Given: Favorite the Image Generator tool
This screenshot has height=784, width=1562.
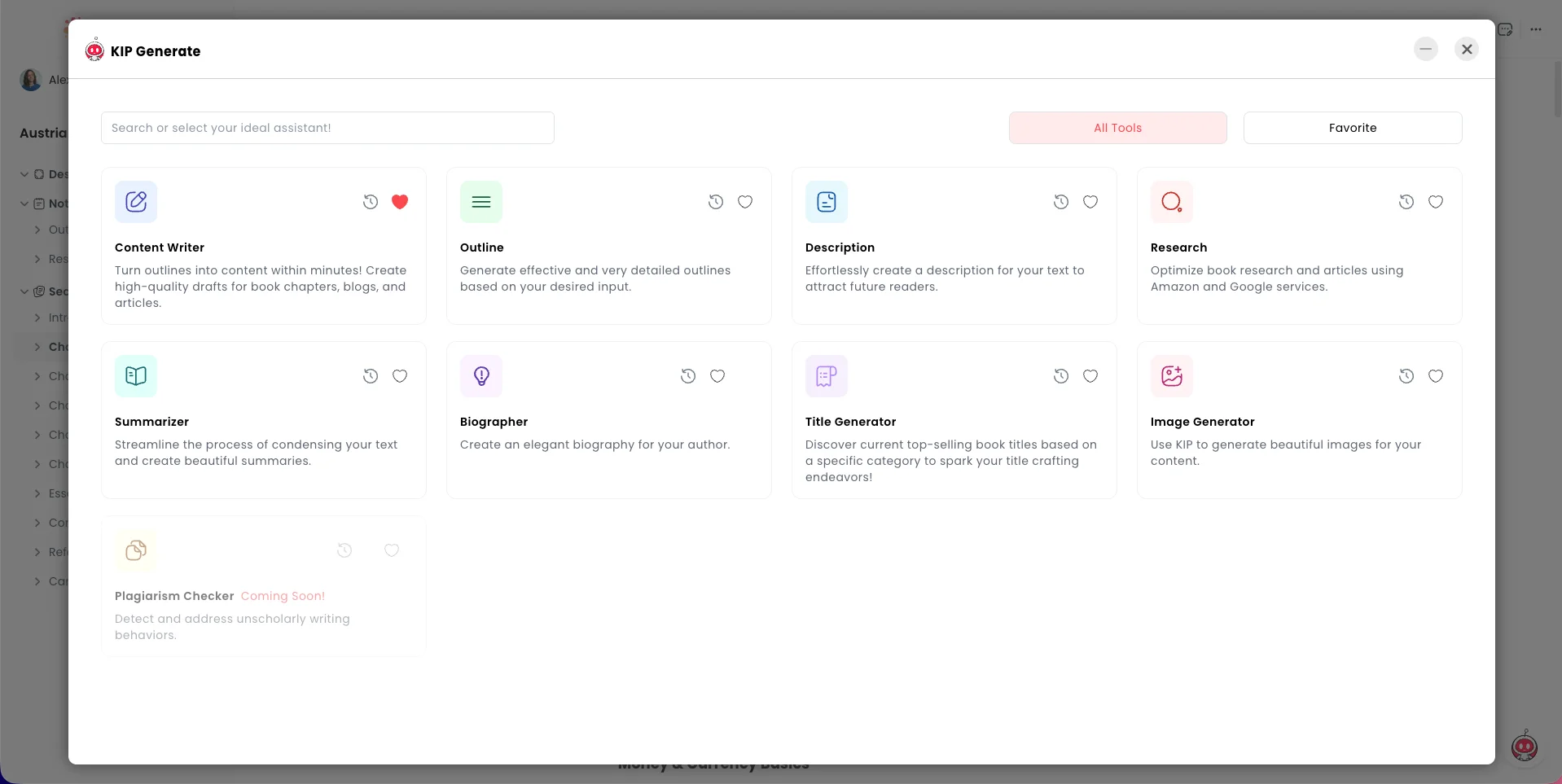Looking at the screenshot, I should (1436, 375).
